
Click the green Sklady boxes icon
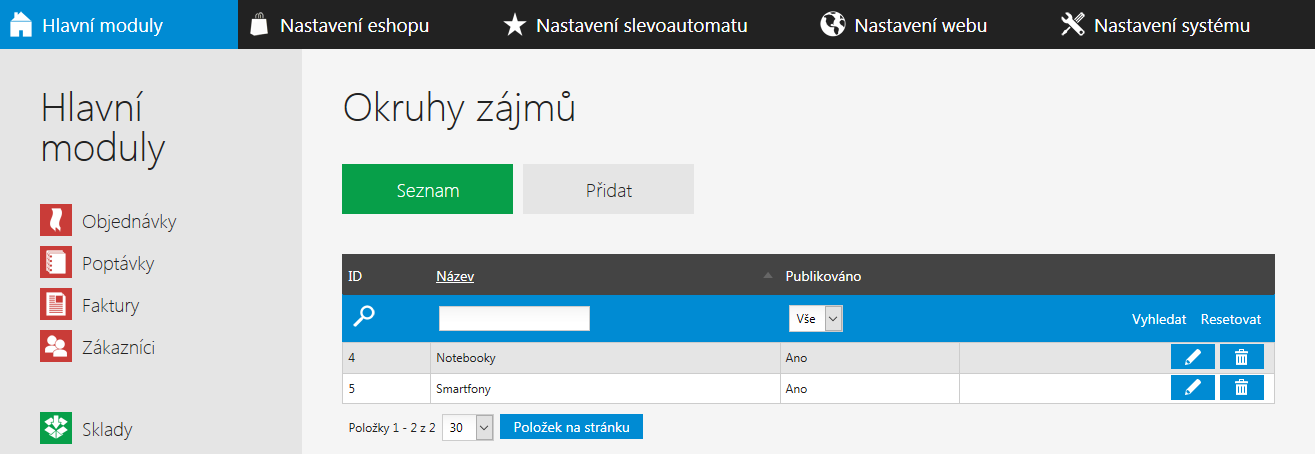click(x=55, y=429)
